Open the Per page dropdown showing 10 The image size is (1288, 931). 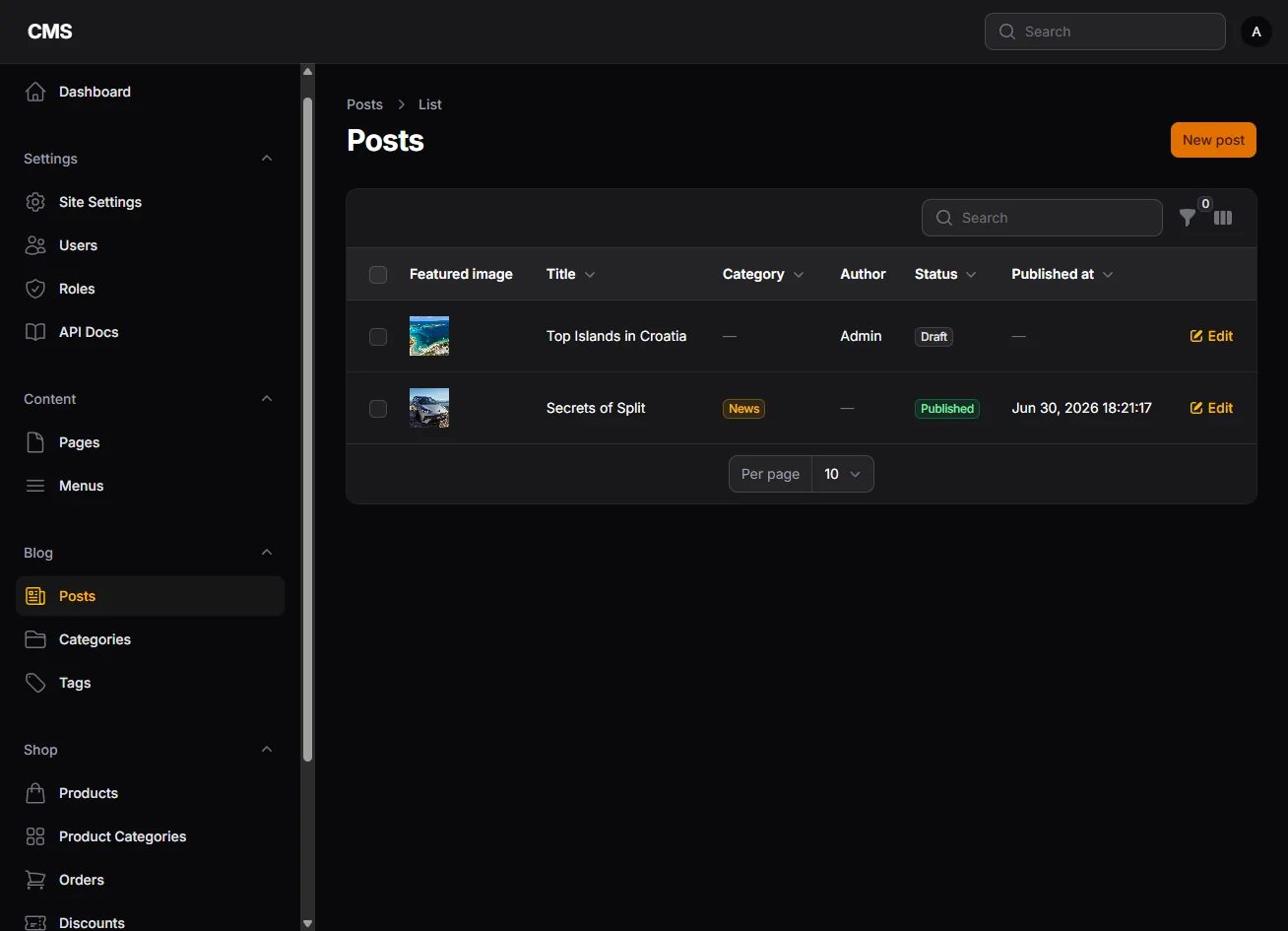pyautogui.click(x=842, y=474)
